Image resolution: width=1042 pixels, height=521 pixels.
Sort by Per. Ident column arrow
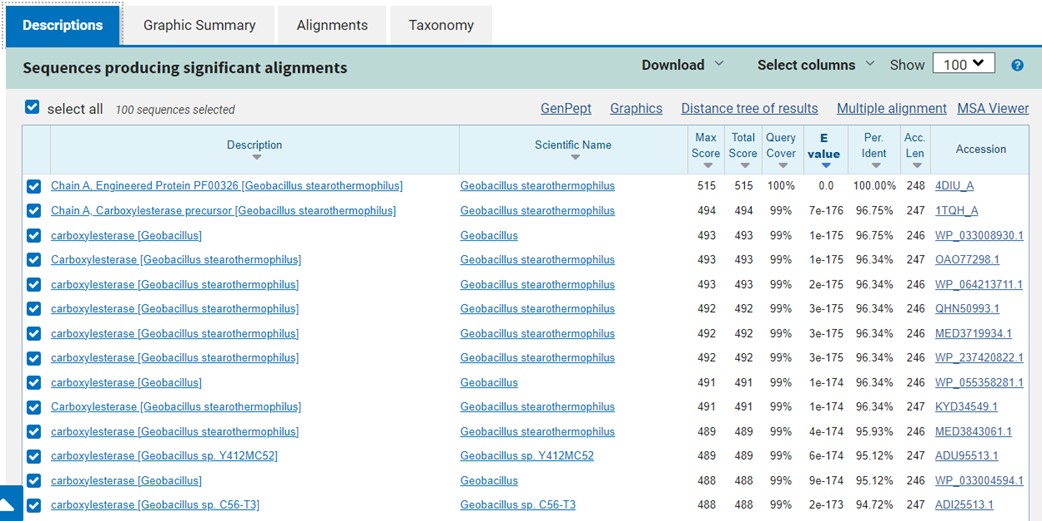875,165
